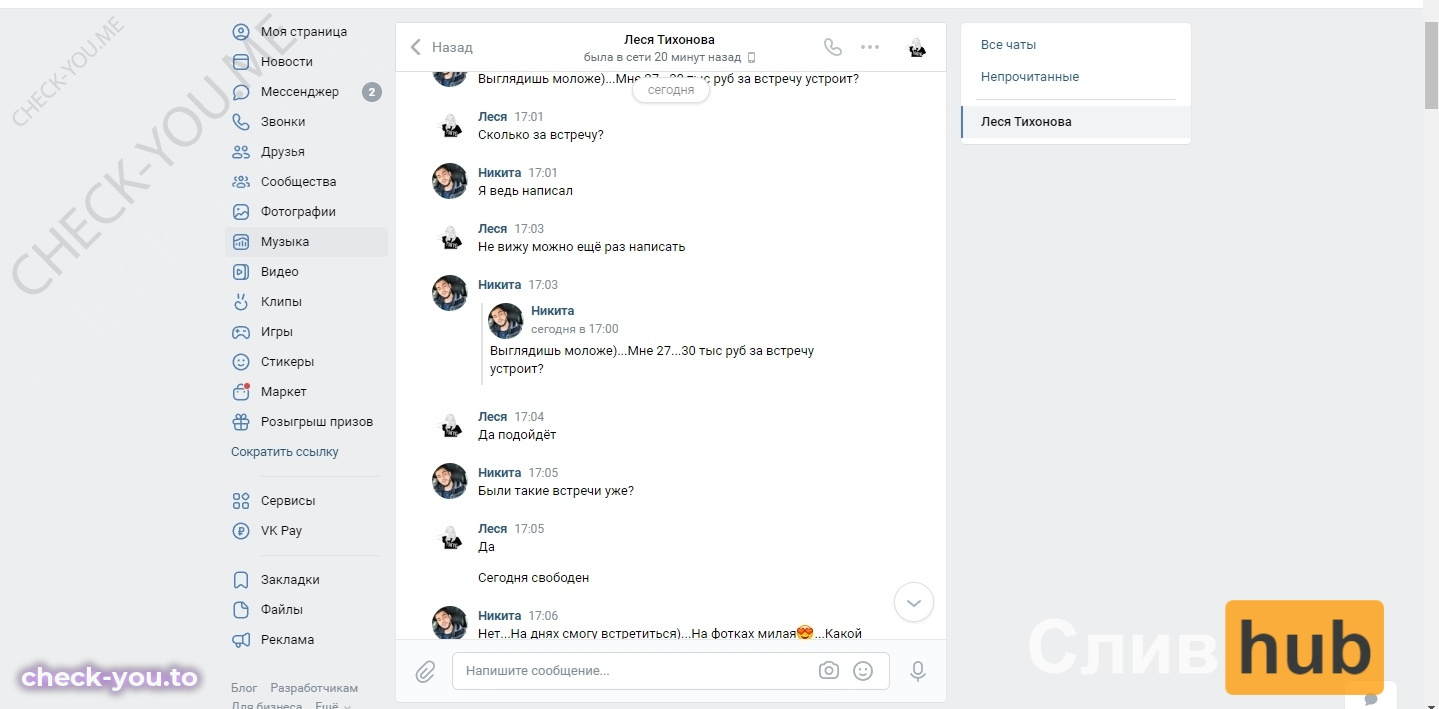The height and width of the screenshot is (709, 1439).
Task: Open Музыка in the left sidebar
Action: point(306,242)
